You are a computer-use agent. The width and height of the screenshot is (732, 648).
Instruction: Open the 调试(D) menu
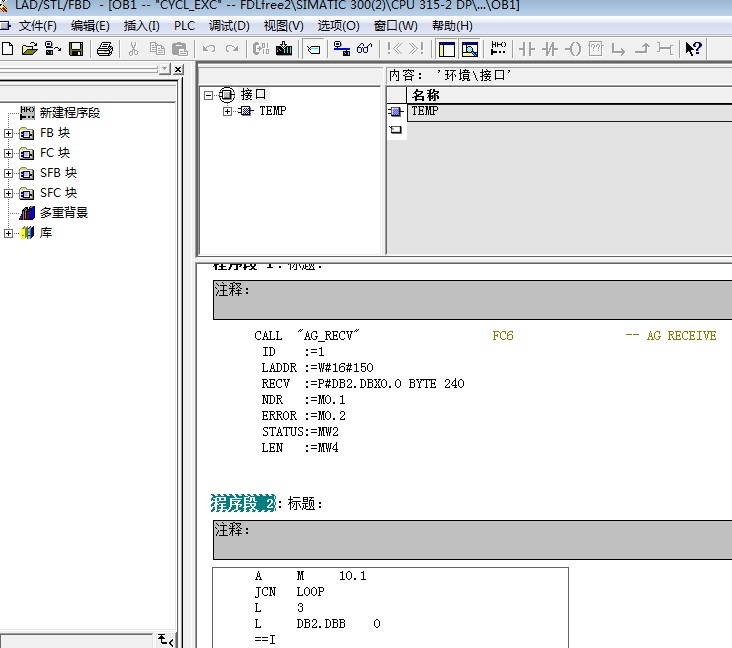coord(229,26)
